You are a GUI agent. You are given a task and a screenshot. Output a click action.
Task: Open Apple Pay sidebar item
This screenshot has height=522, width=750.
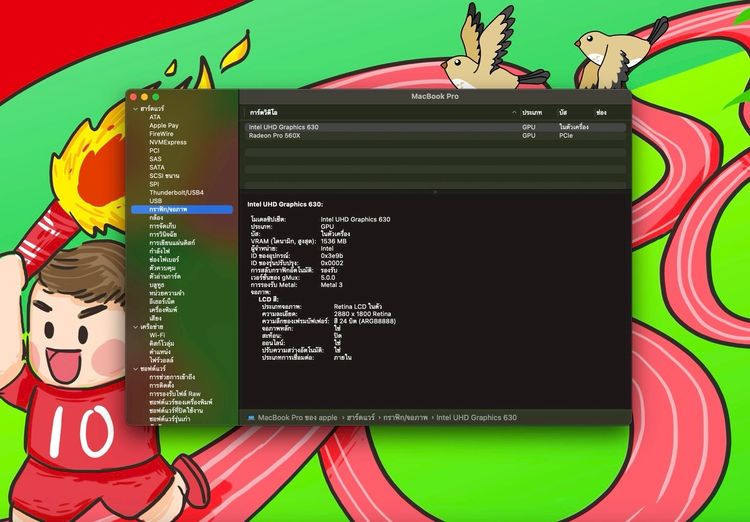164,125
